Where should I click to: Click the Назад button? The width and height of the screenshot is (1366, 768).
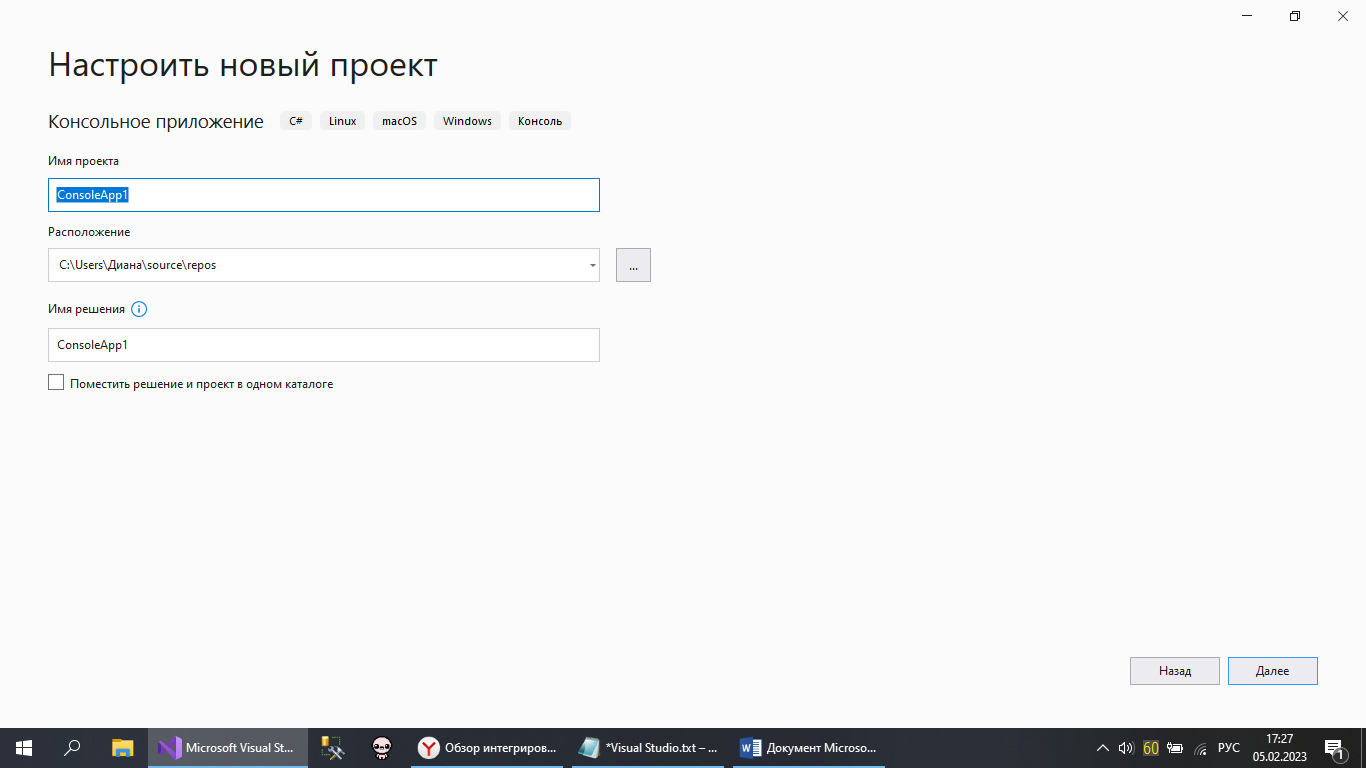[1174, 671]
